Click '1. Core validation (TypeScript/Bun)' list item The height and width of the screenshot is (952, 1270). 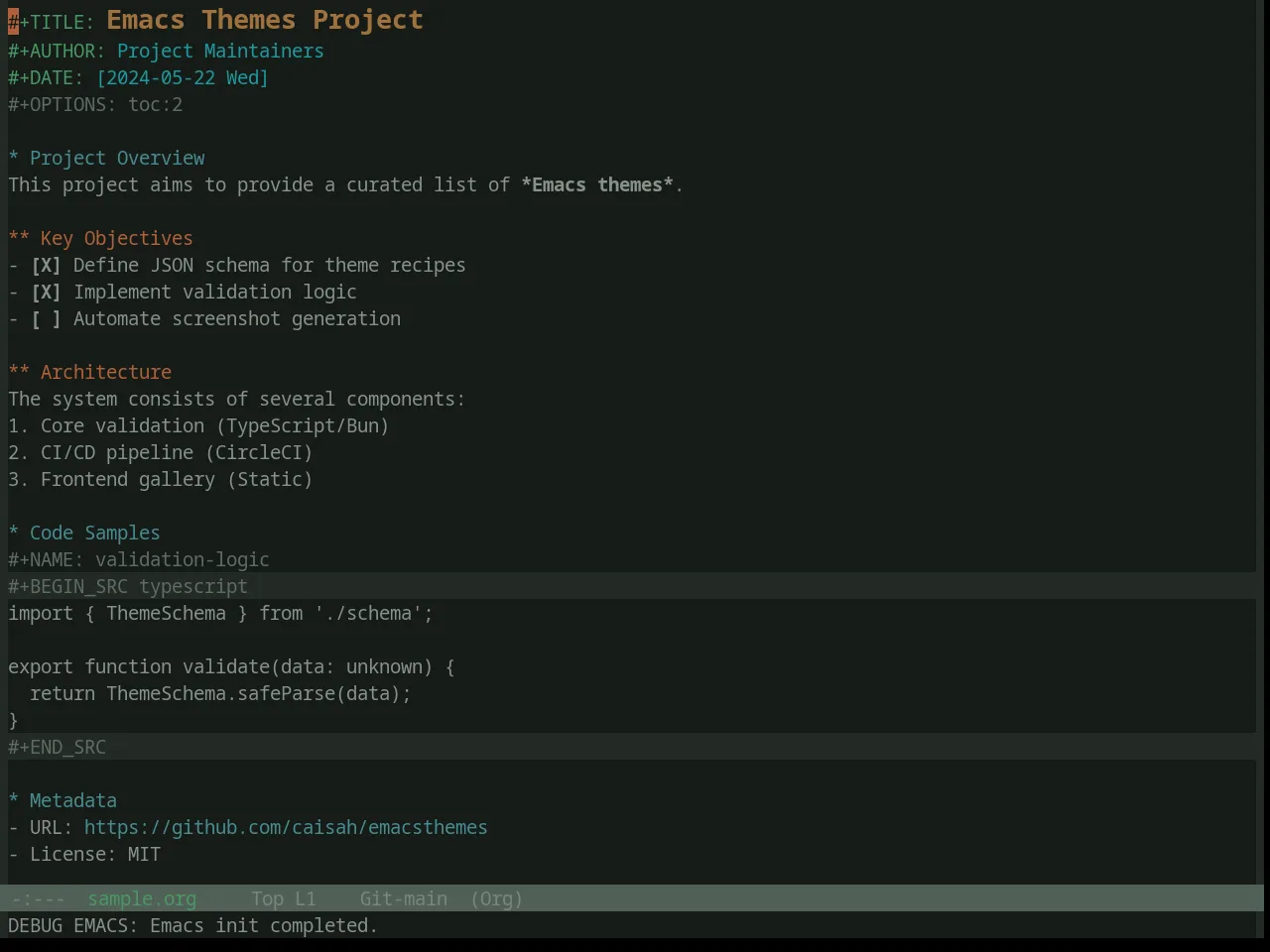198,426
